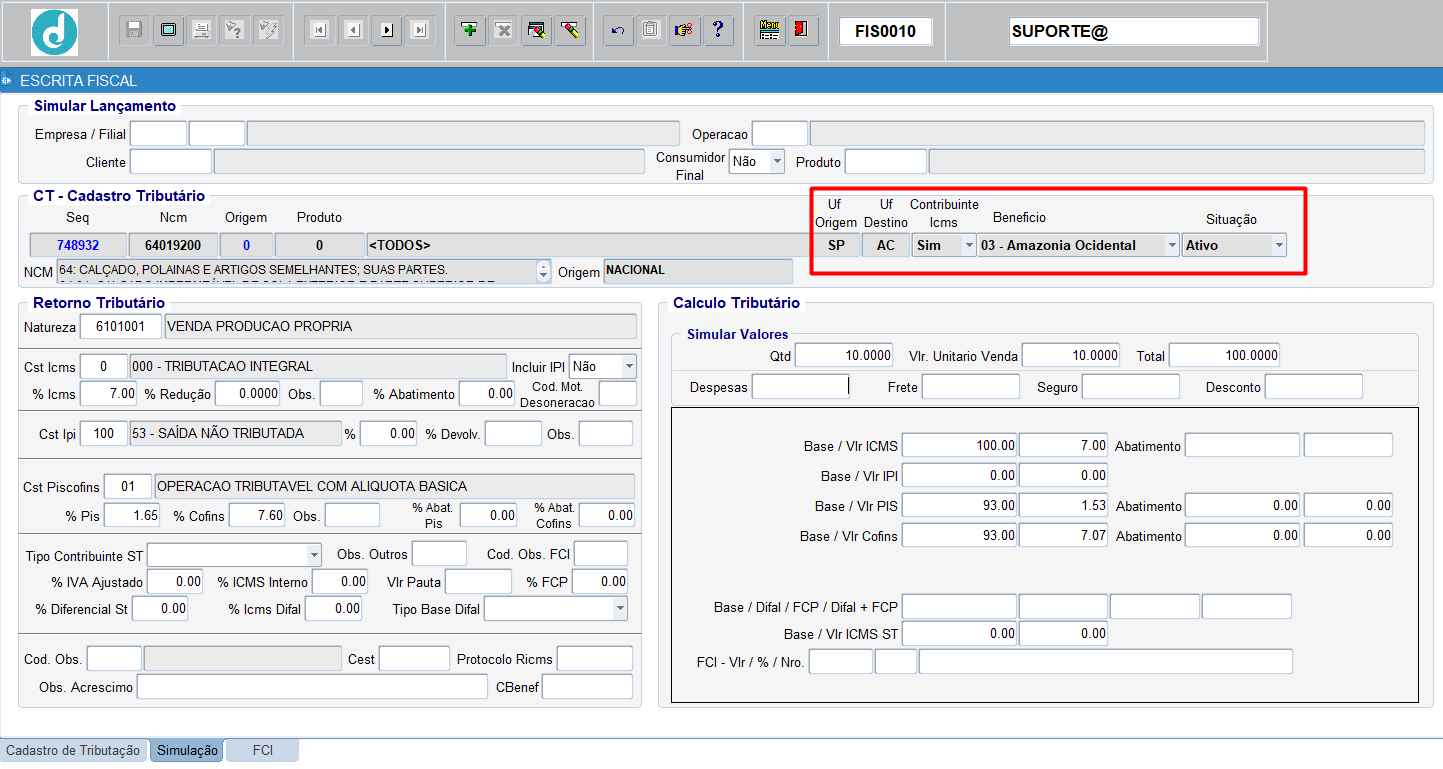Click the Base ICMS value 100.00
1443x769 pixels.
tap(960, 446)
